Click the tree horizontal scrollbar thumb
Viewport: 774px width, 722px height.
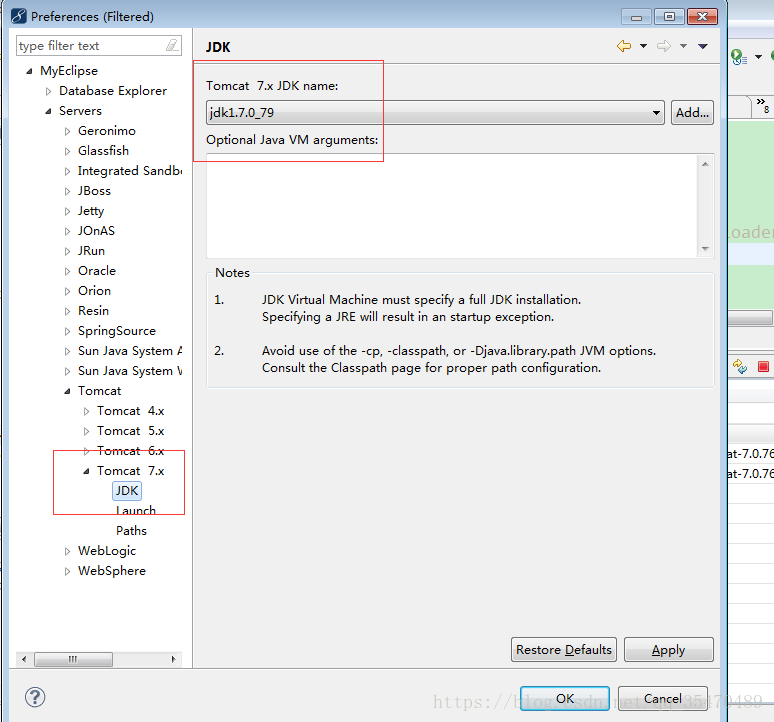click(73, 659)
